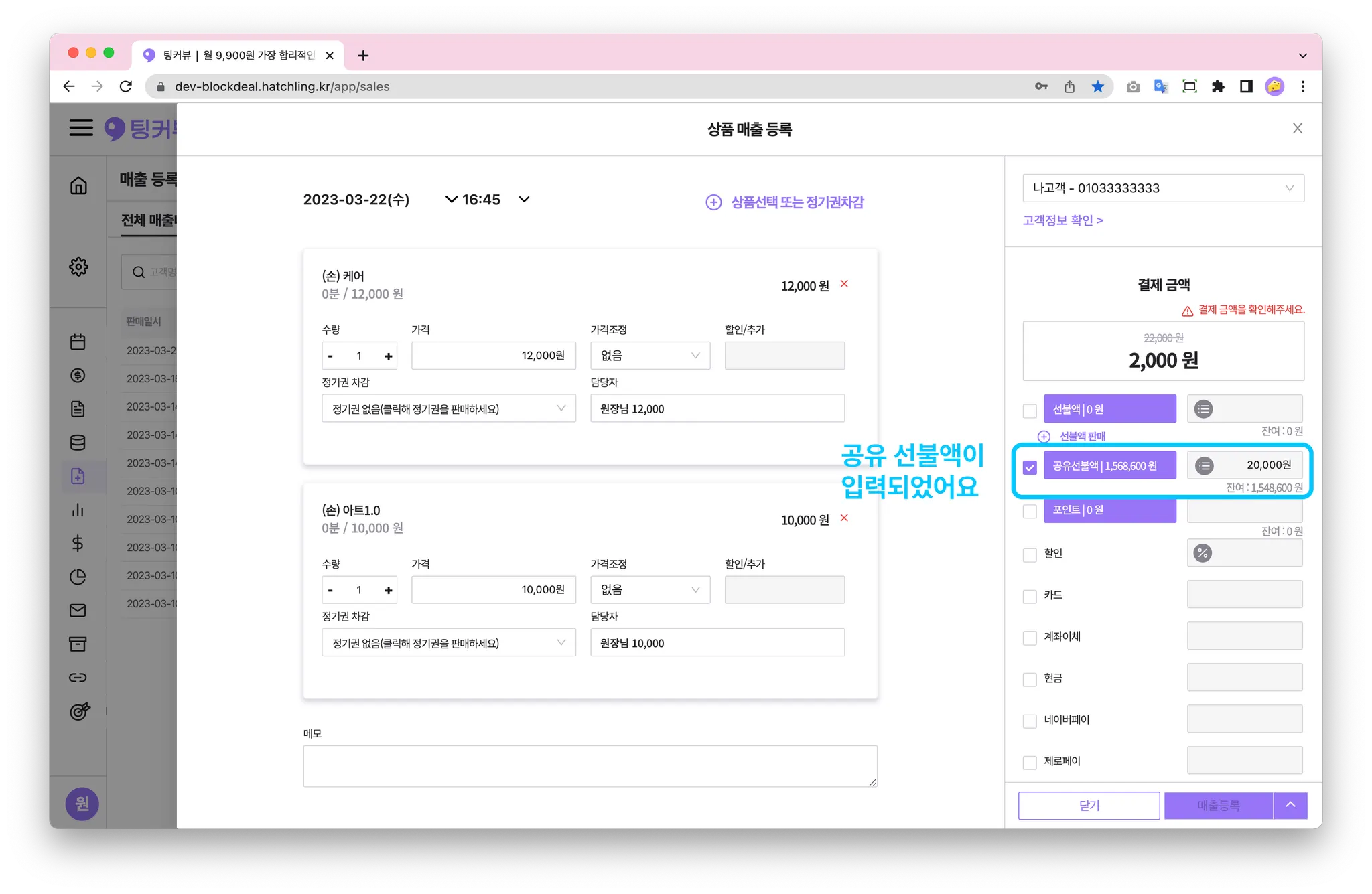
Task: Click the 닫기 button
Action: (x=1089, y=806)
